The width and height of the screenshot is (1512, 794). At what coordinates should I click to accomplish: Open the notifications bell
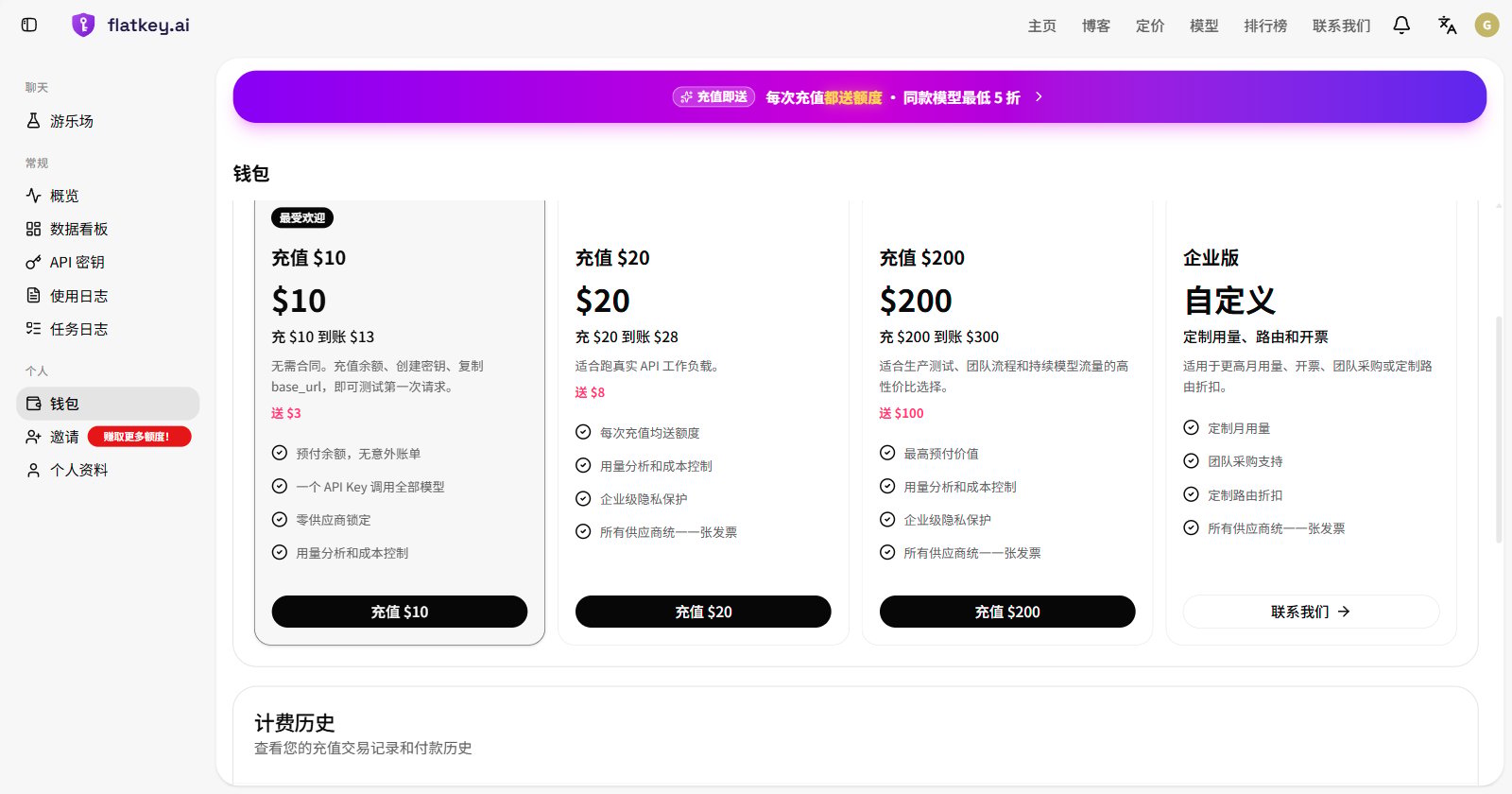pyautogui.click(x=1401, y=26)
